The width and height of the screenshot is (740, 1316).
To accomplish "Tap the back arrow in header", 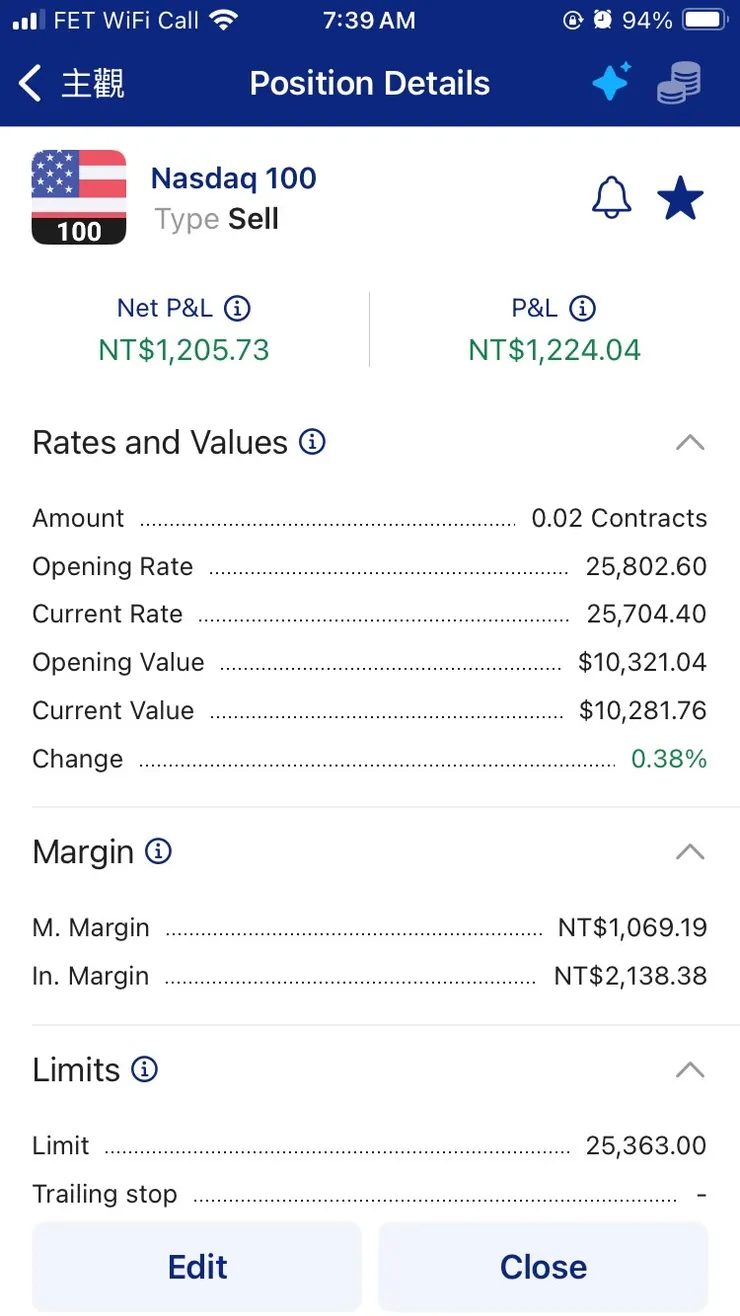I will tap(31, 84).
